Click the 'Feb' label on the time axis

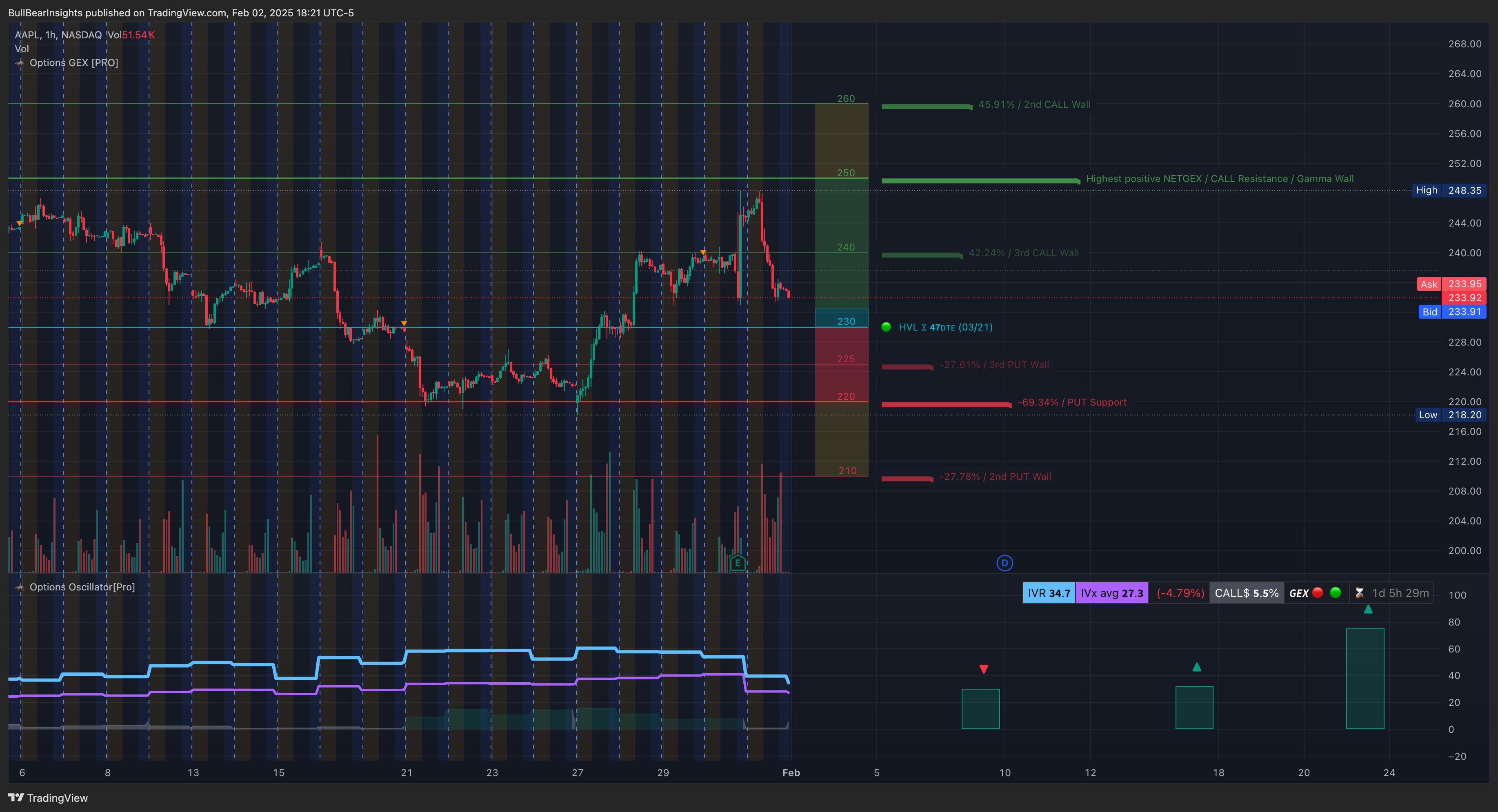(791, 772)
